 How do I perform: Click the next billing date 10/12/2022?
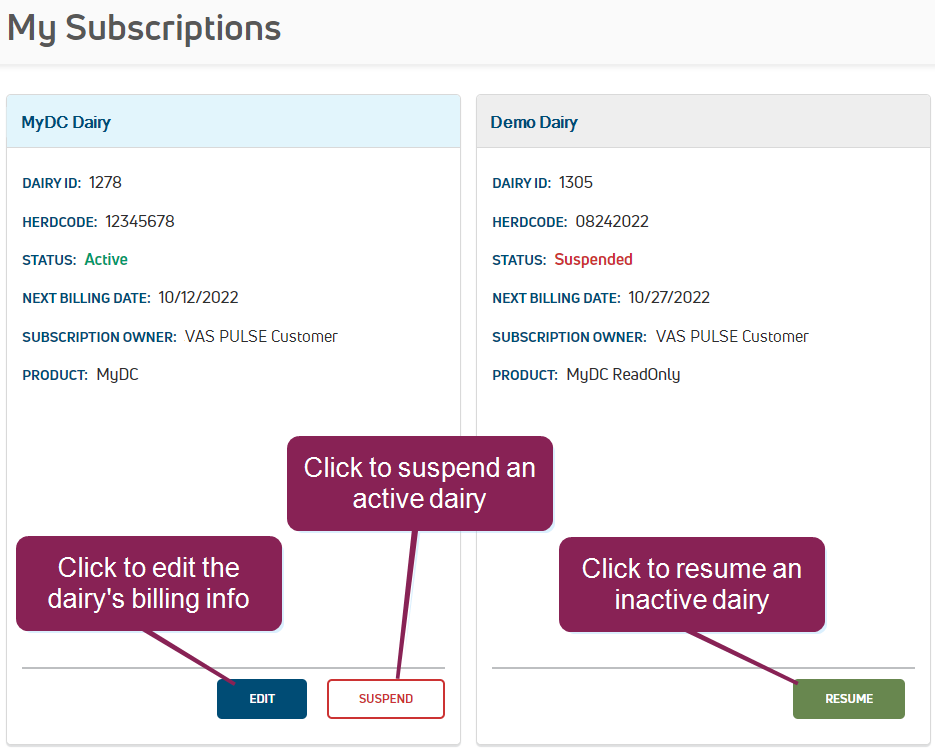(198, 297)
